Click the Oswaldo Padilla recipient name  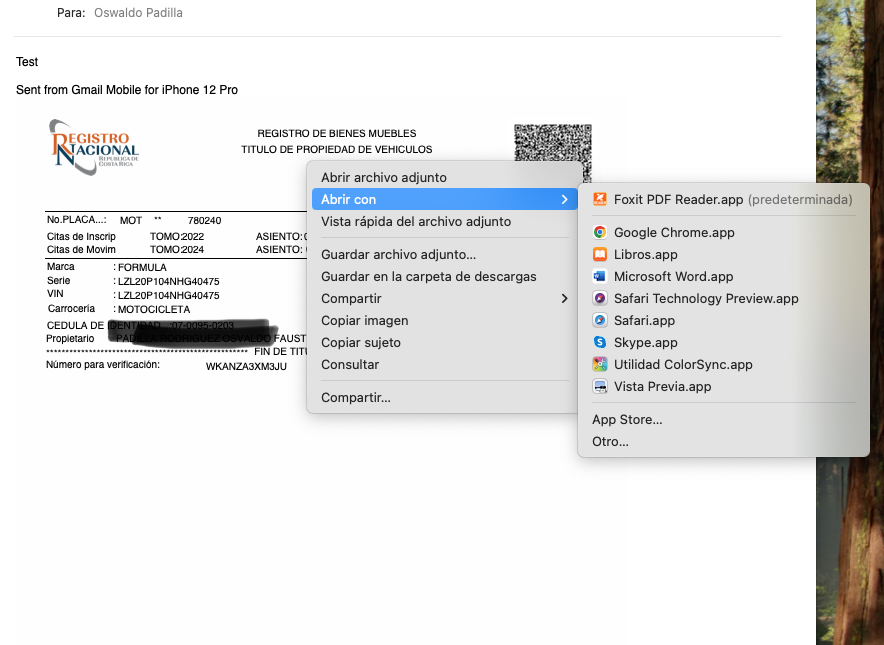click(x=138, y=13)
